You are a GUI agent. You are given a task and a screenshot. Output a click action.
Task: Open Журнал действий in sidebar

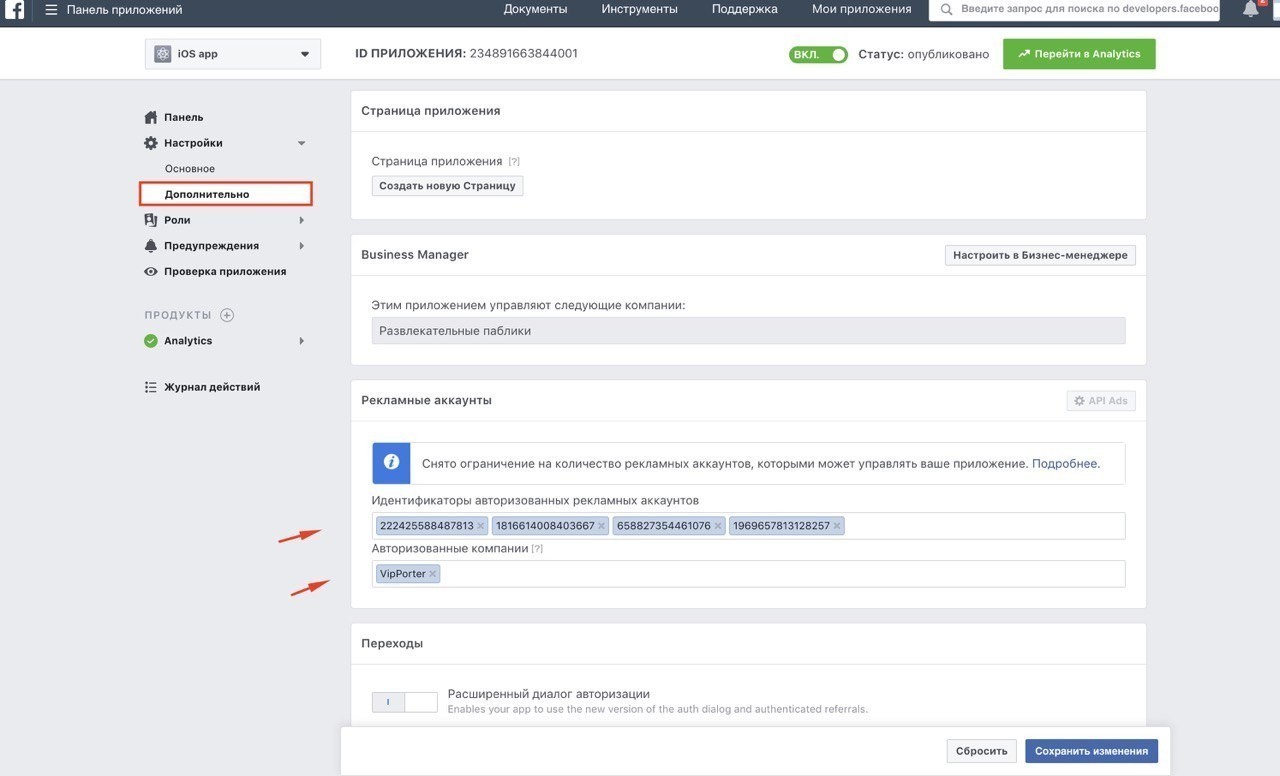(x=212, y=387)
